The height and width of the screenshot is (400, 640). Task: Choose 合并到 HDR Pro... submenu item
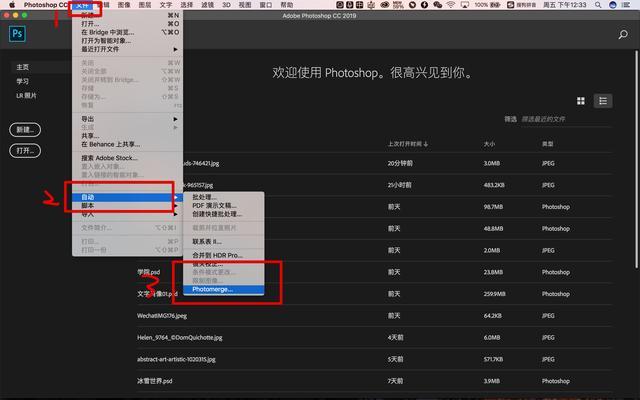click(224, 255)
